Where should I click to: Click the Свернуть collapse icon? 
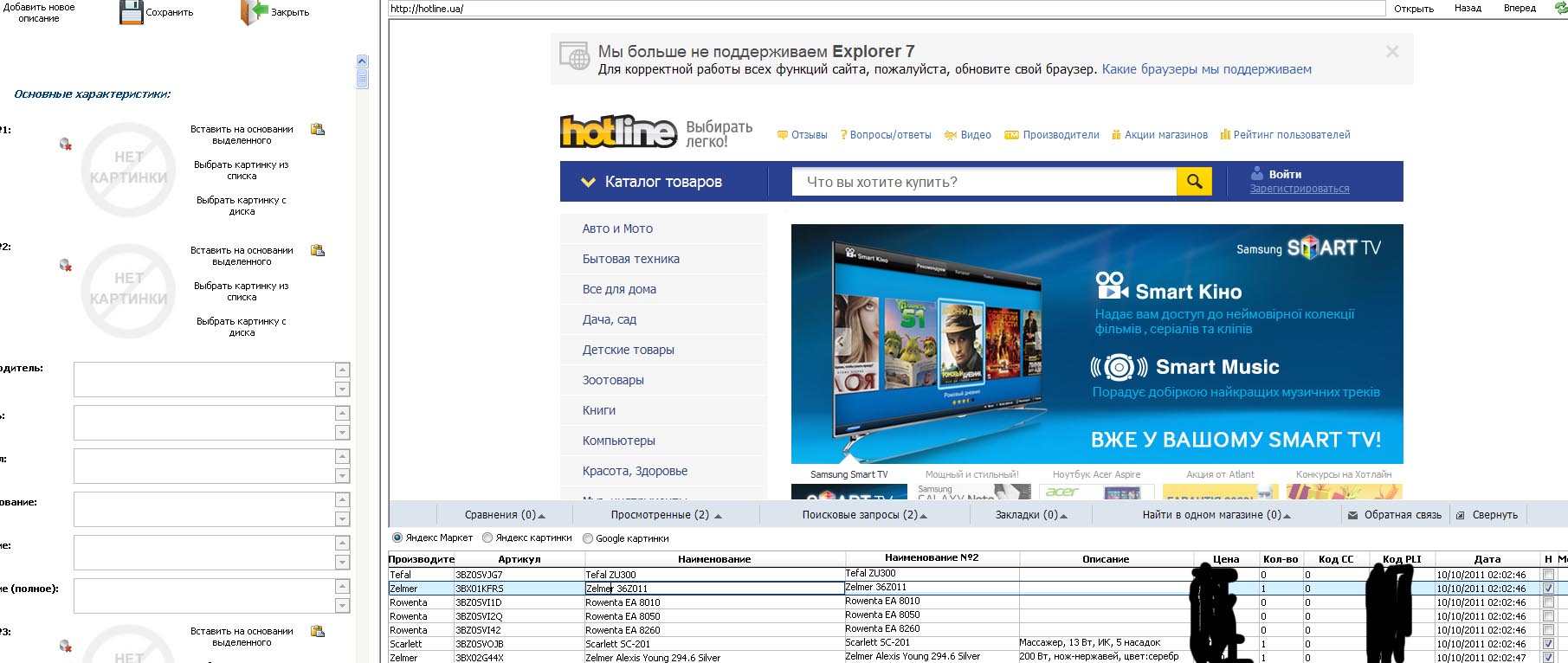point(1461,515)
